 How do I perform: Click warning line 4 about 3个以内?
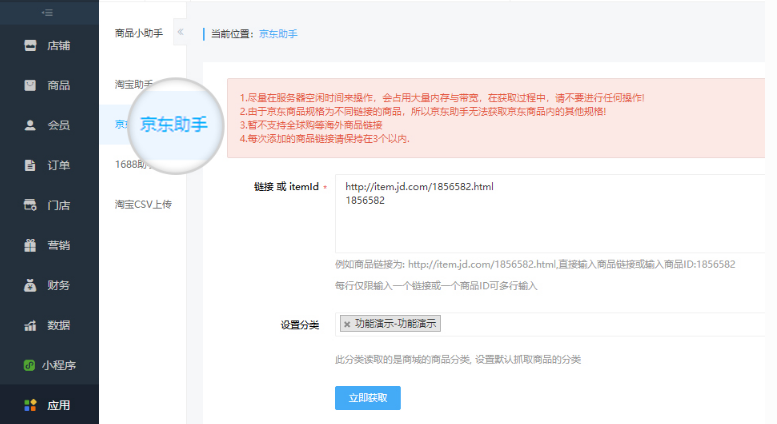coord(325,139)
